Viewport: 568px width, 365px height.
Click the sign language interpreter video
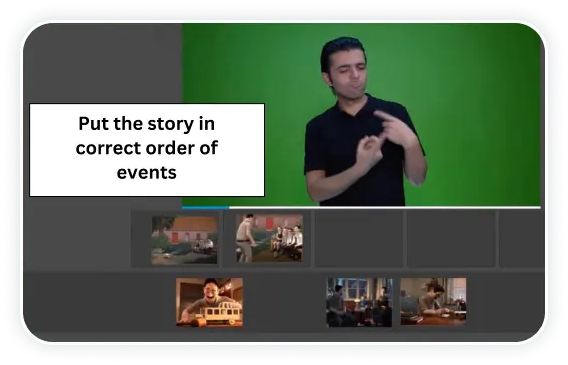pos(361,115)
